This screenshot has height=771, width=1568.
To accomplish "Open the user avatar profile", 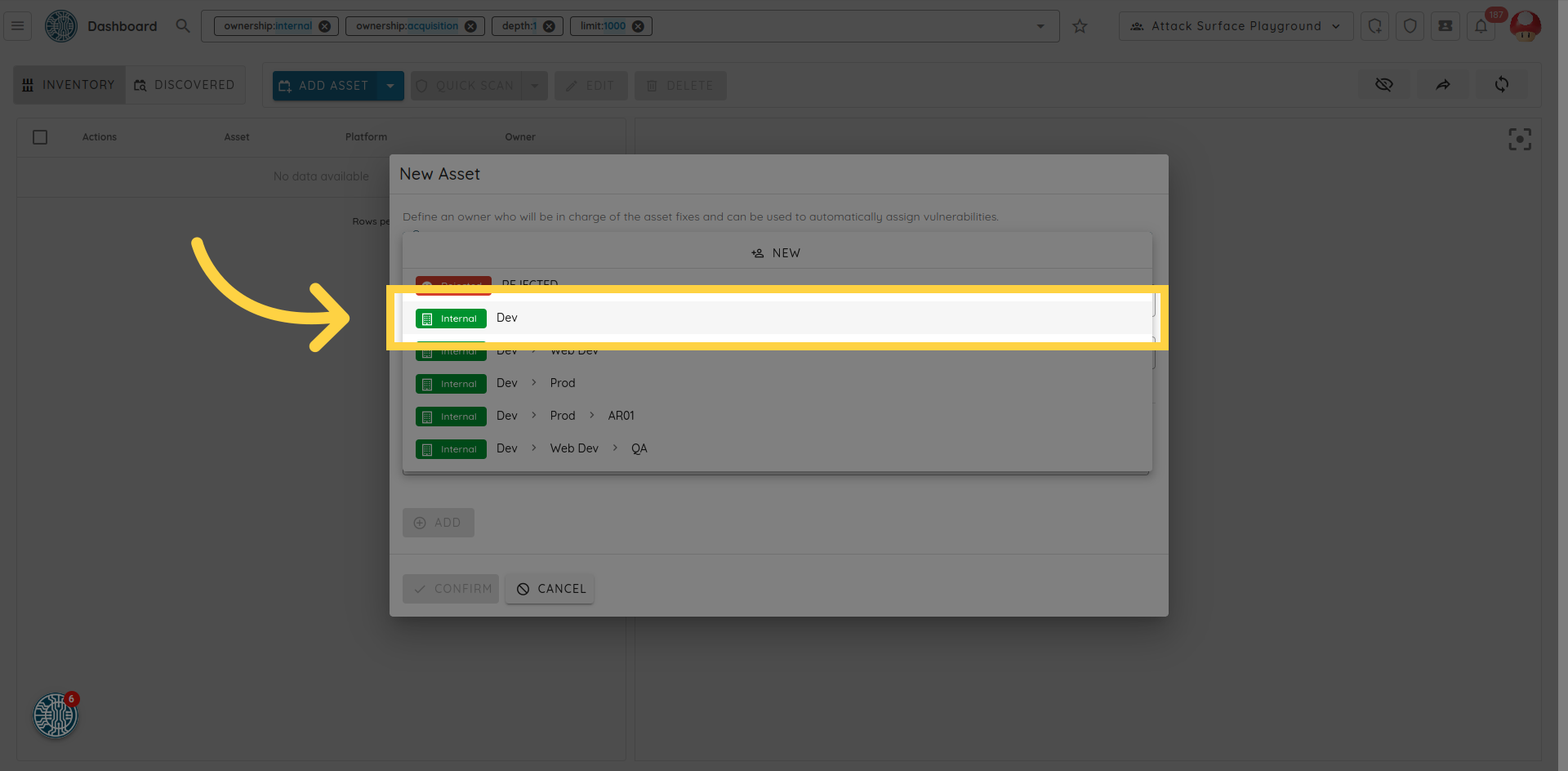I will [x=1525, y=26].
